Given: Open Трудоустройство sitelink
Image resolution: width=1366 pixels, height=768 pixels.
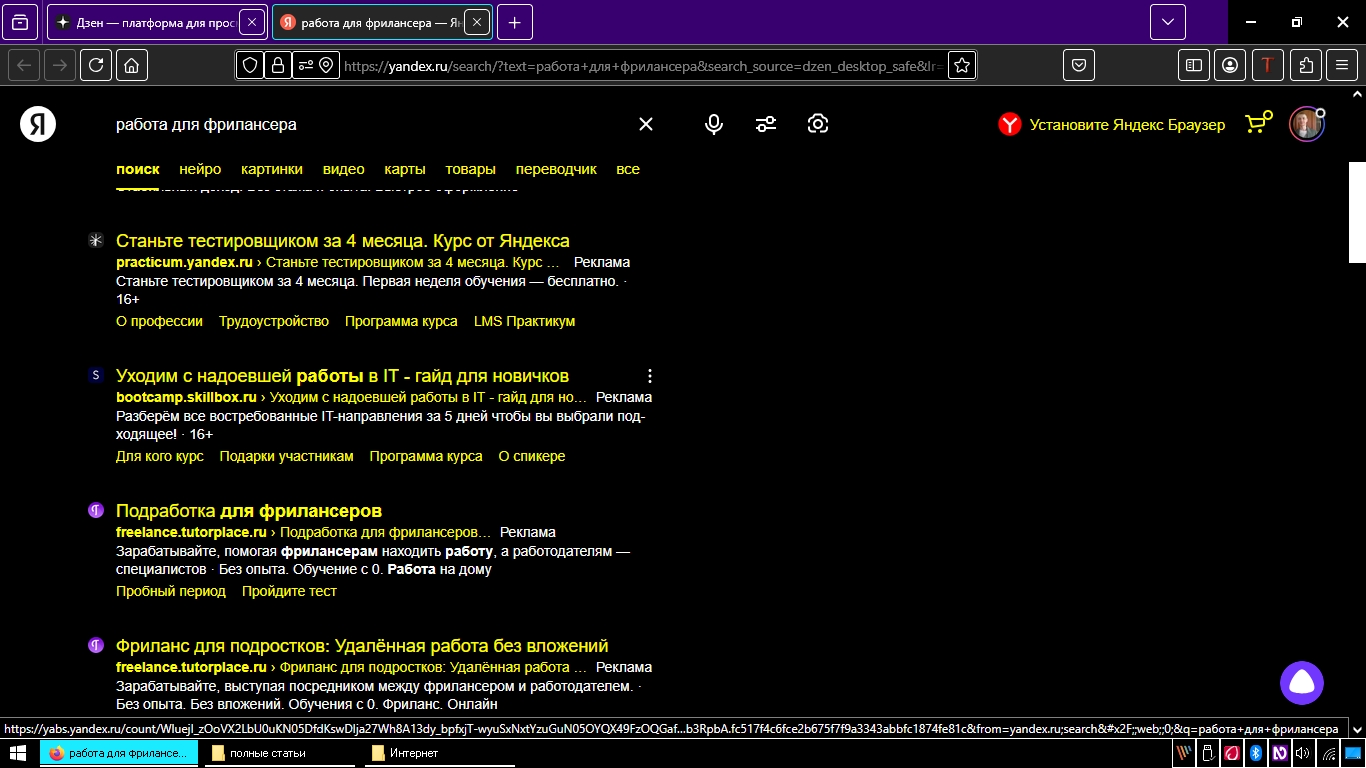Looking at the screenshot, I should pyautogui.click(x=274, y=321).
